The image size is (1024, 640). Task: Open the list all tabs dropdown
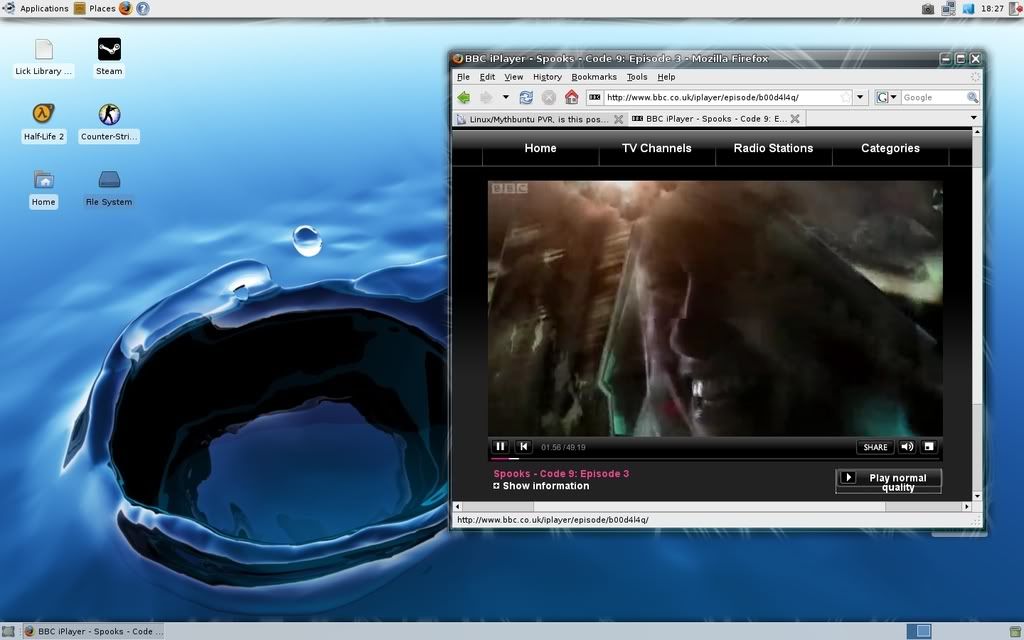click(974, 118)
